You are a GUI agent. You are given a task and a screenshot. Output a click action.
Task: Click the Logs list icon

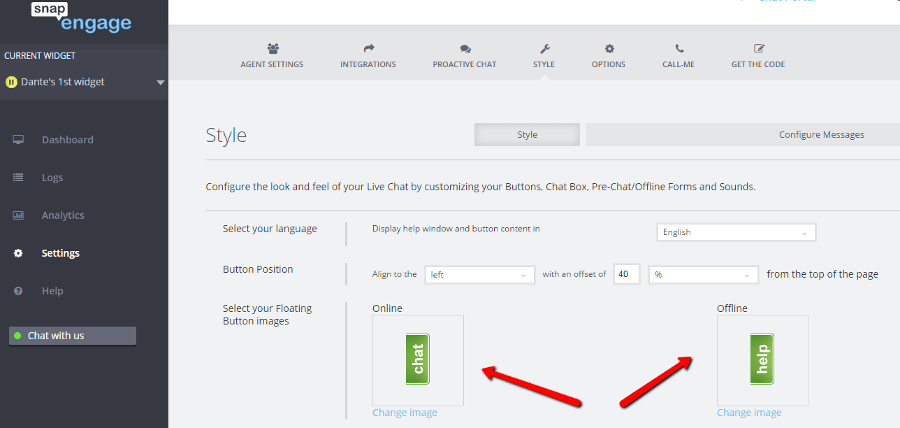point(18,177)
